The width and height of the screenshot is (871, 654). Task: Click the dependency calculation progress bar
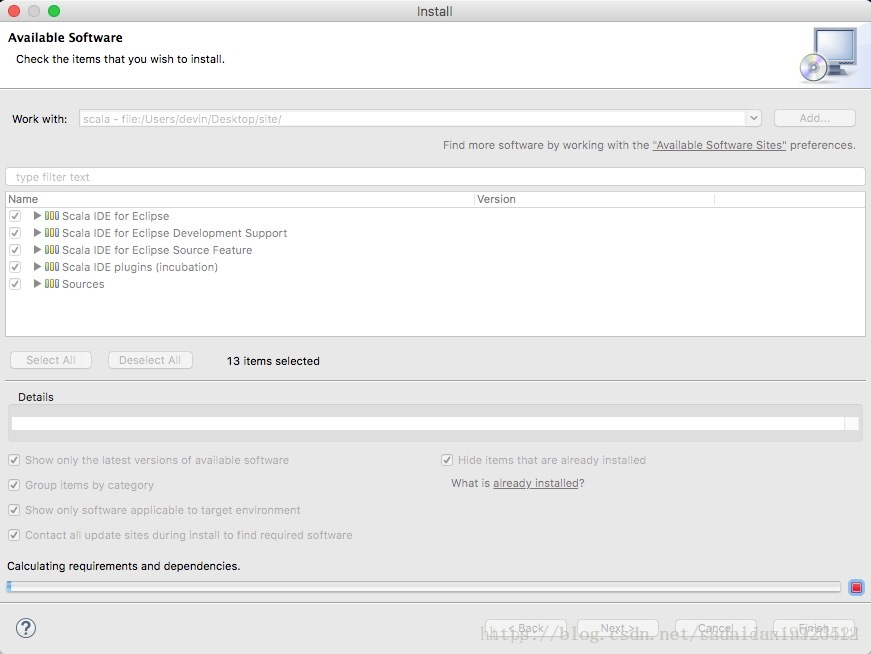tap(423, 587)
